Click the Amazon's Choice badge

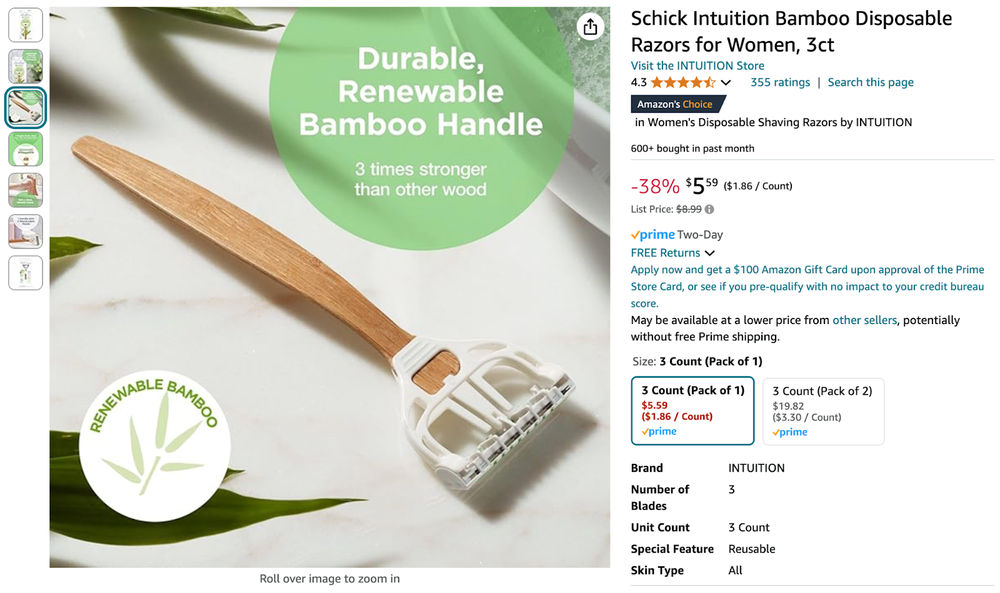coord(677,104)
